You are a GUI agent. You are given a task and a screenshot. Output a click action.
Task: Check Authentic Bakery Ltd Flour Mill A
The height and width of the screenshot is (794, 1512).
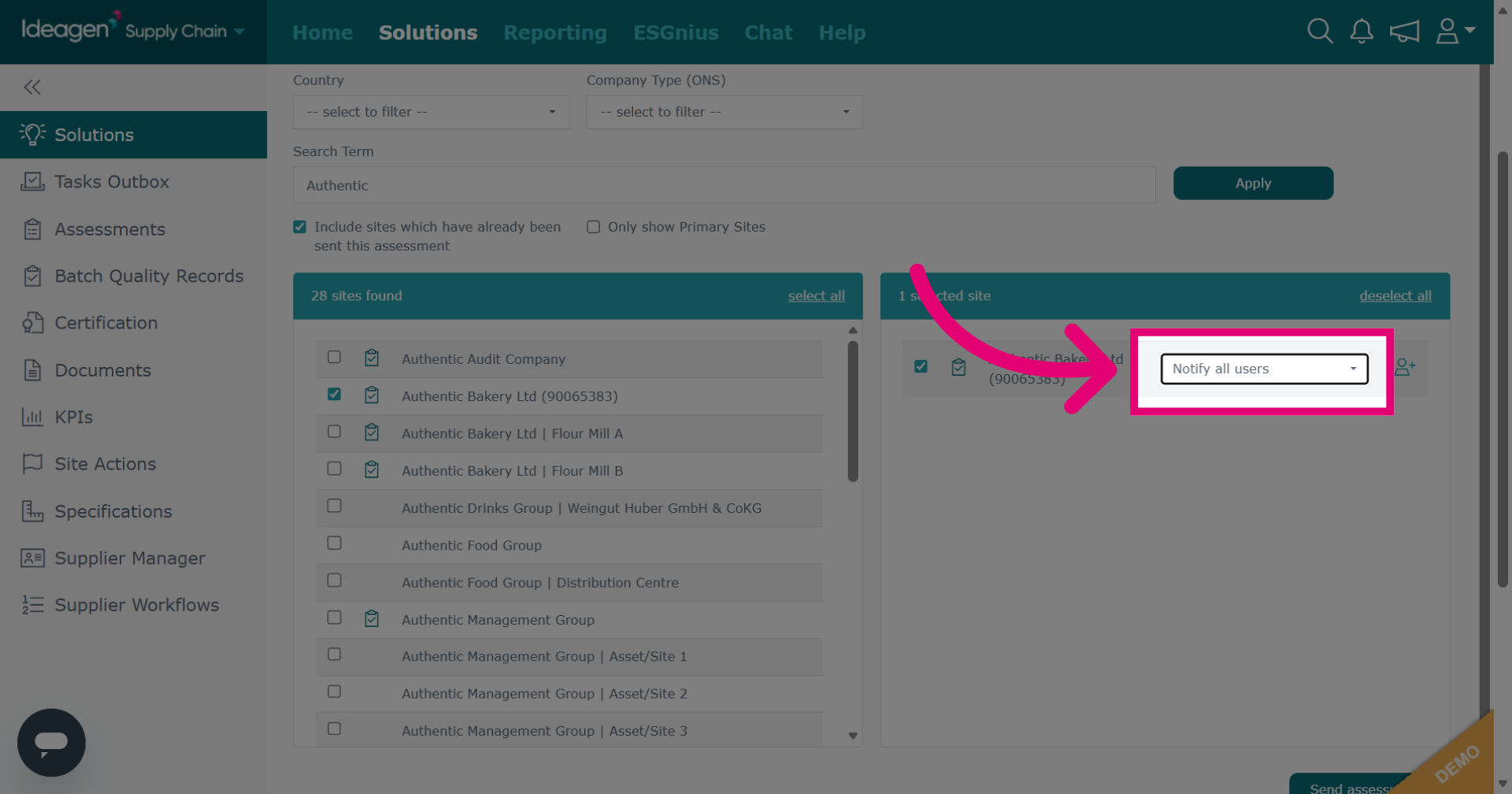pos(334,432)
